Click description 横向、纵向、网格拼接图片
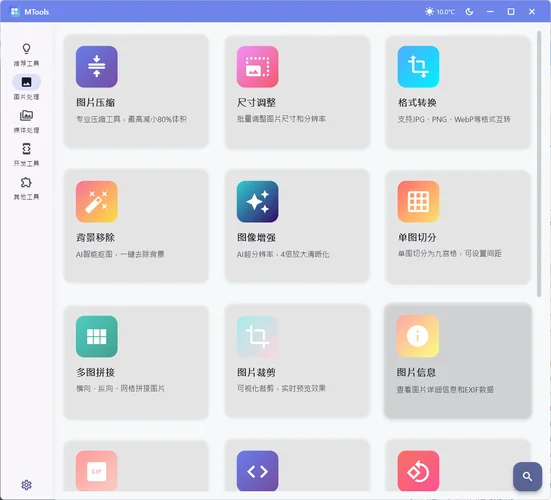Screen dimensions: 551x500 pos(121,388)
